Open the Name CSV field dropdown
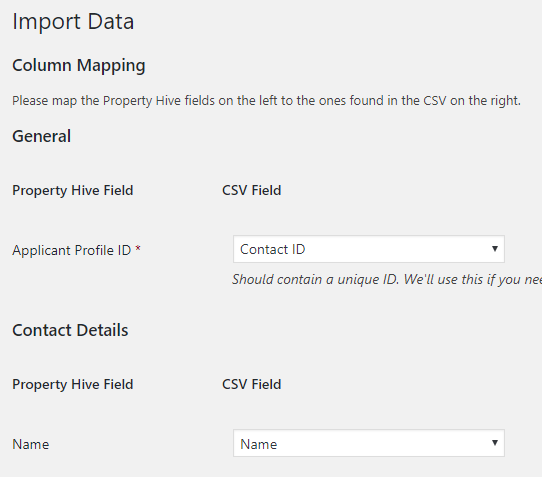542x477 pixels. [368, 443]
